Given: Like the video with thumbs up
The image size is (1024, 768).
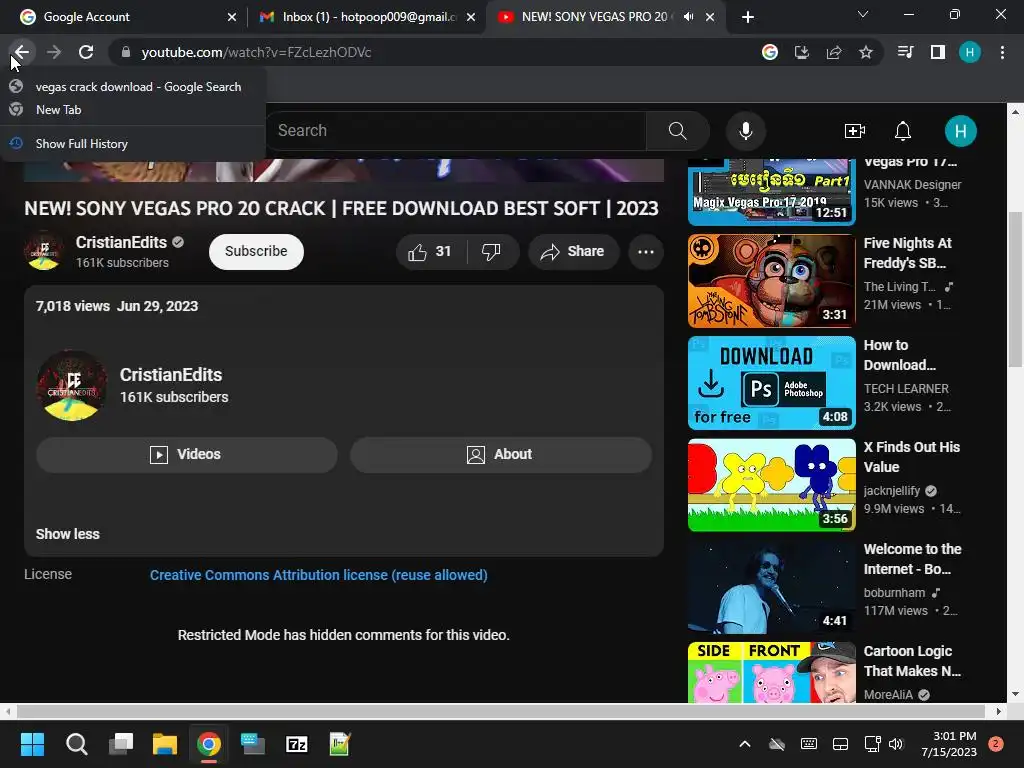Looking at the screenshot, I should (430, 251).
